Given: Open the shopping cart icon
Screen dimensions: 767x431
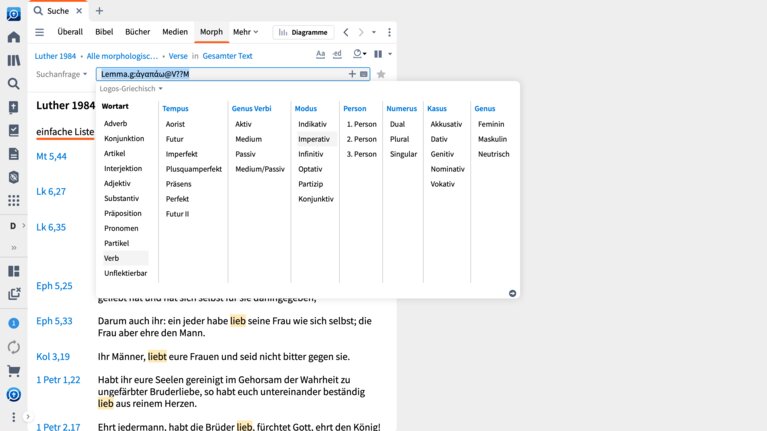Looking at the screenshot, I should pyautogui.click(x=14, y=371).
